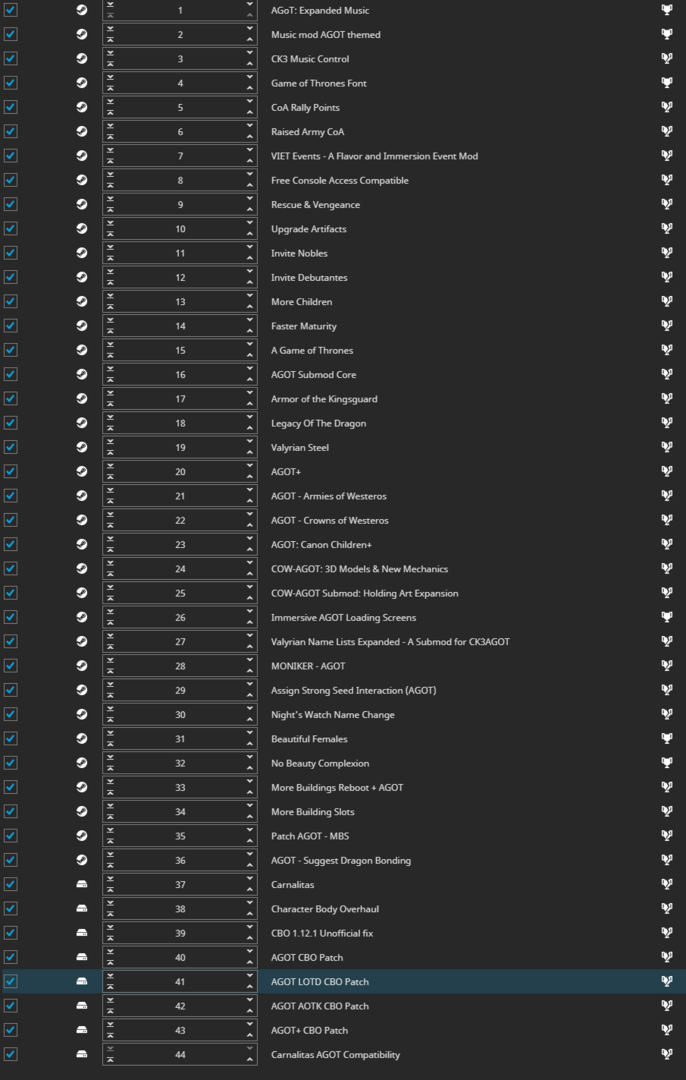Click the local drive icon for Carnalitas AGOT Compatibility
The width and height of the screenshot is (686, 1080).
click(81, 1054)
